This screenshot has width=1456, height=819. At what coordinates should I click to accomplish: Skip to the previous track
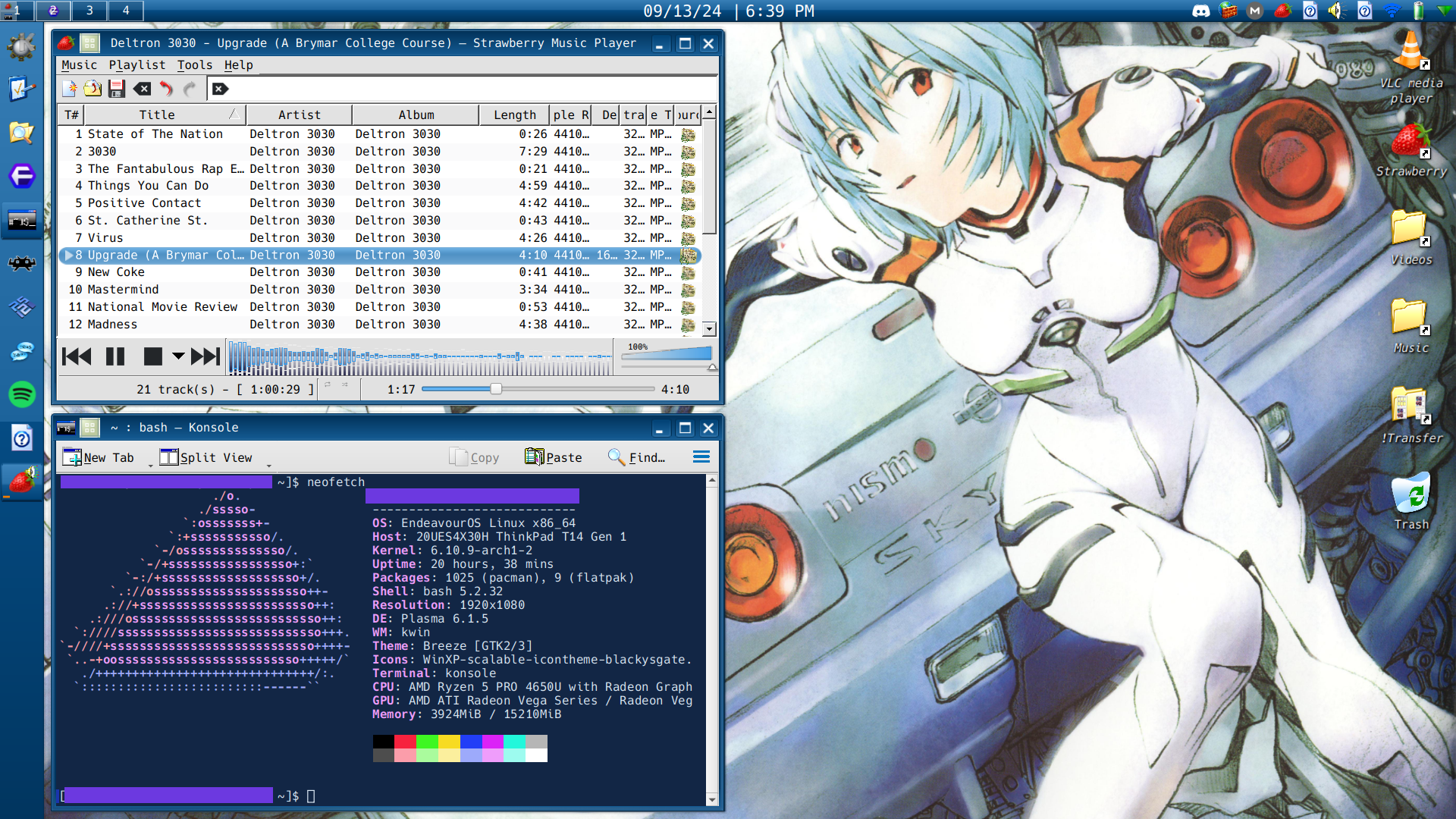pos(77,356)
